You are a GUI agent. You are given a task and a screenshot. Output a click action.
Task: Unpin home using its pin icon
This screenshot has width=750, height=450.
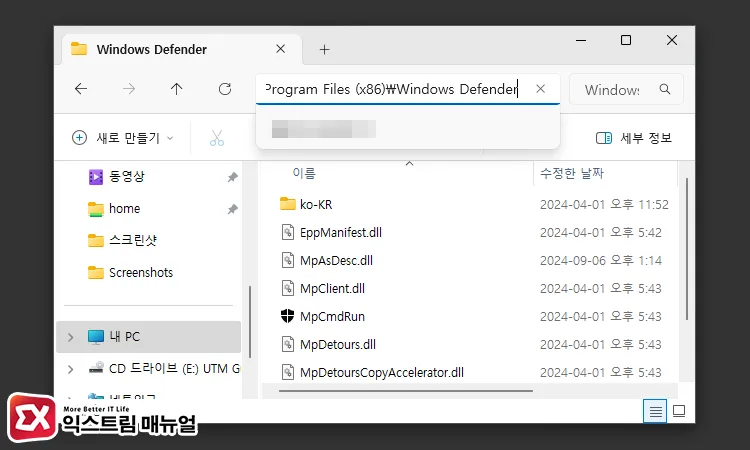click(232, 209)
